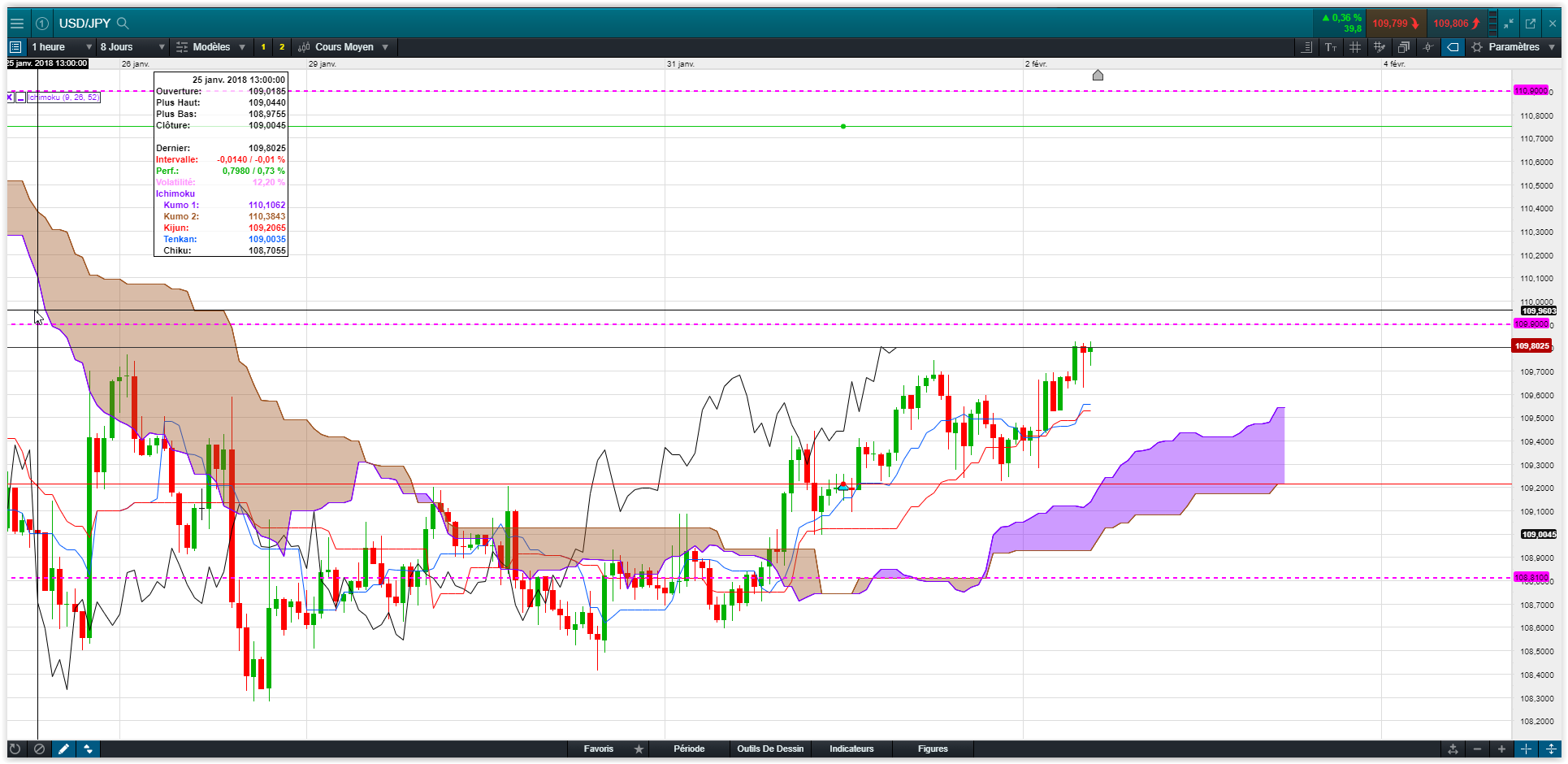
Task: Expand the 1 heure timeframe dropdown
Action: (62, 47)
